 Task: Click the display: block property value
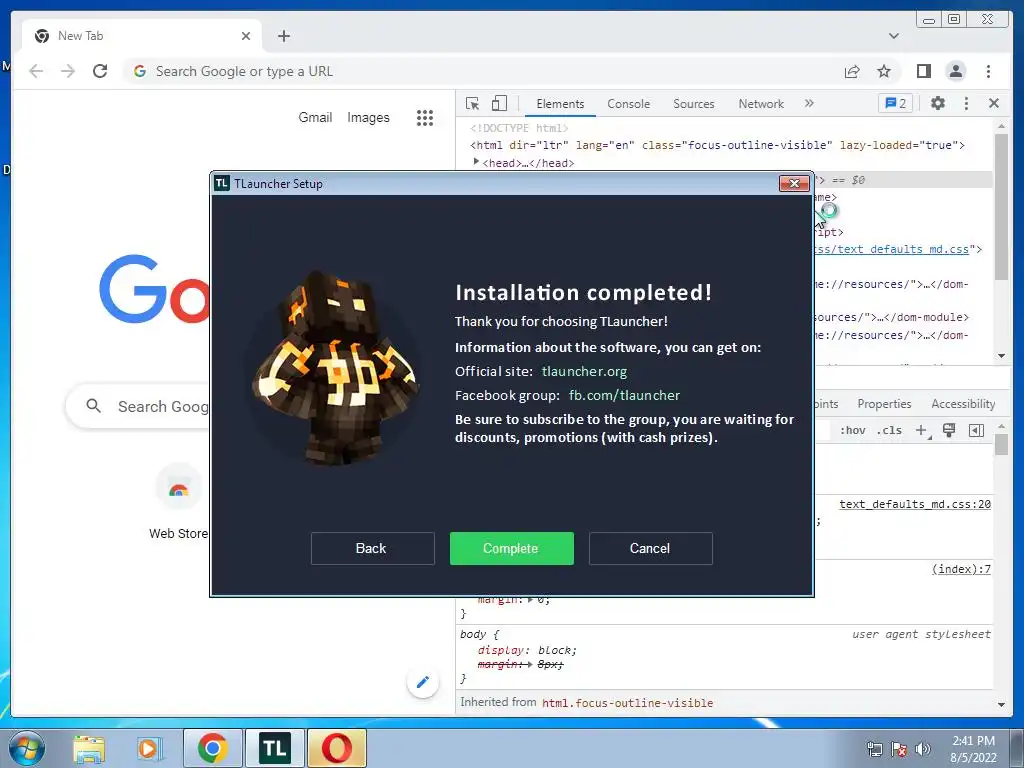pyautogui.click(x=556, y=650)
